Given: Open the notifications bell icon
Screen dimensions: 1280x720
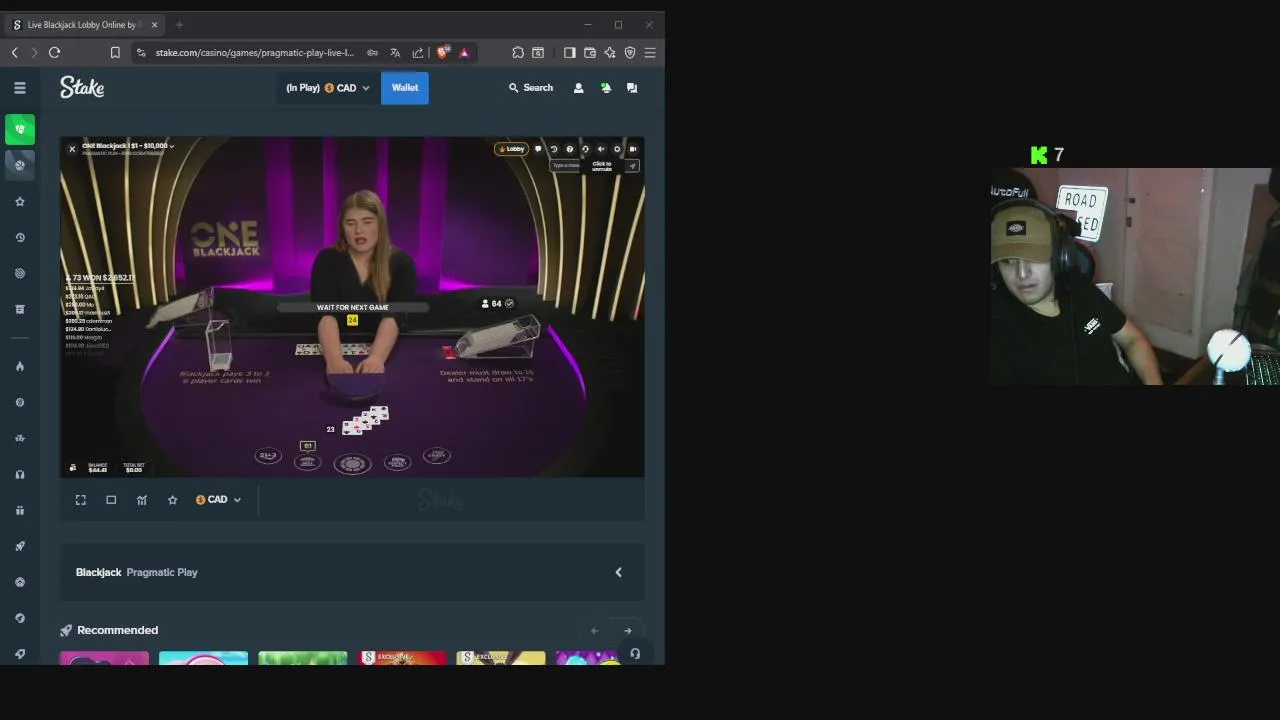Looking at the screenshot, I should pos(605,88).
